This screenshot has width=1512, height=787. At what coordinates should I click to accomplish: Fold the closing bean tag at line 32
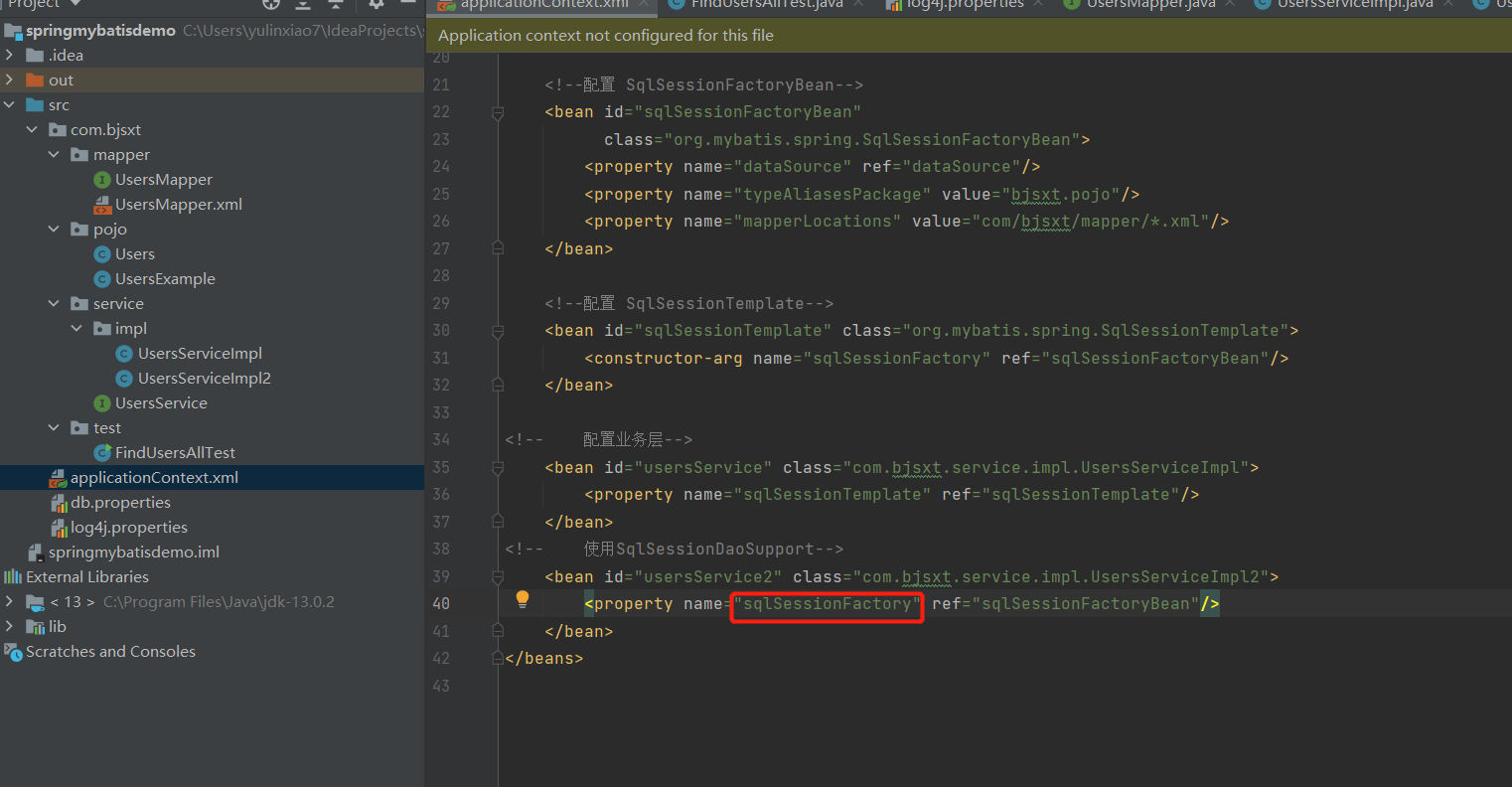[498, 386]
